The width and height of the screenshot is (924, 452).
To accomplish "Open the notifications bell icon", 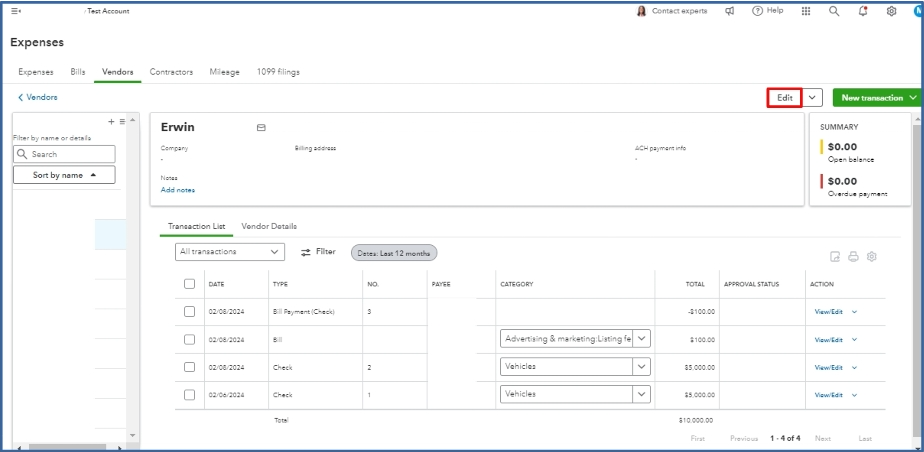I will (x=862, y=11).
